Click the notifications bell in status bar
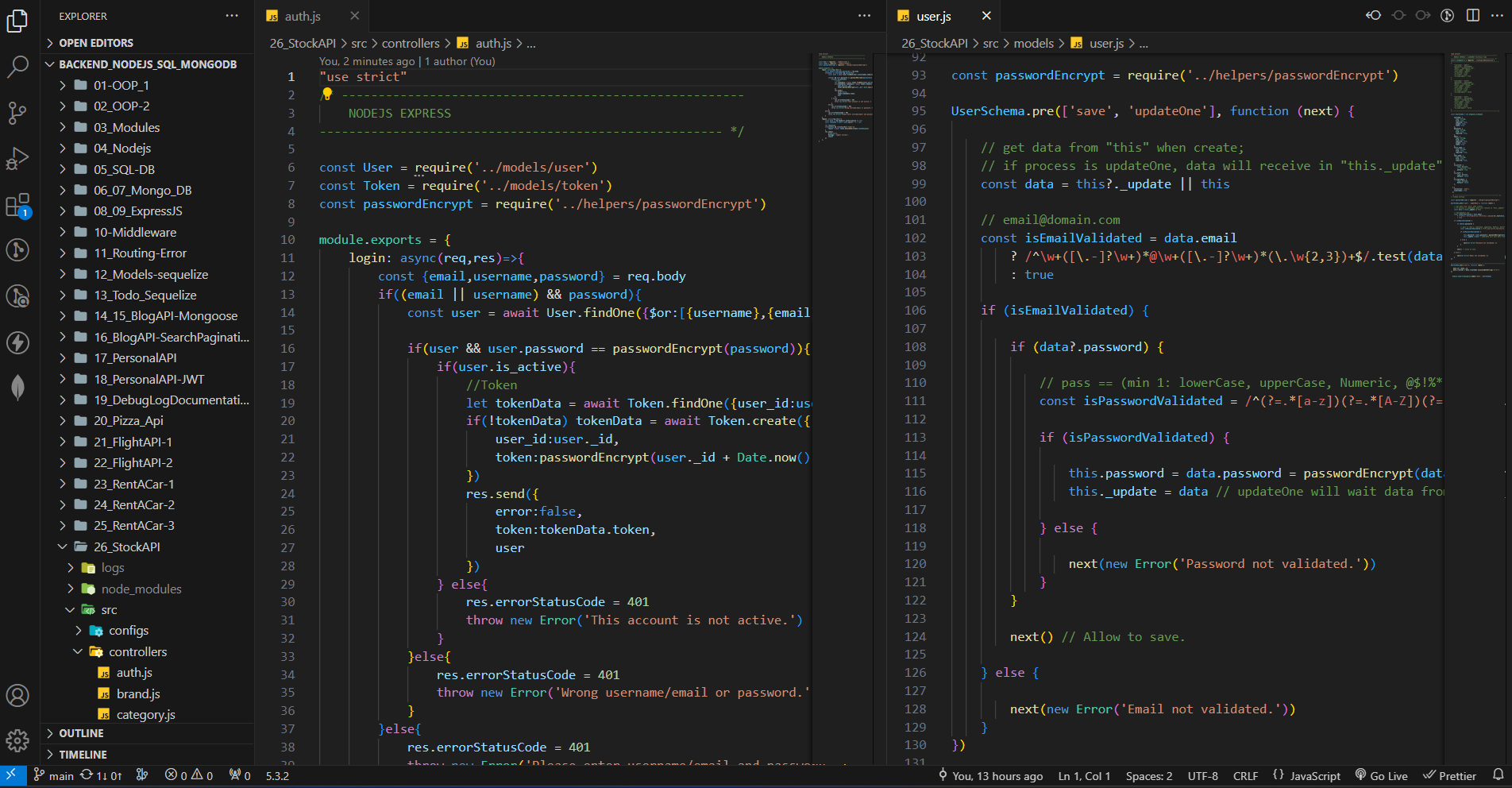1512x788 pixels. (x=1498, y=775)
